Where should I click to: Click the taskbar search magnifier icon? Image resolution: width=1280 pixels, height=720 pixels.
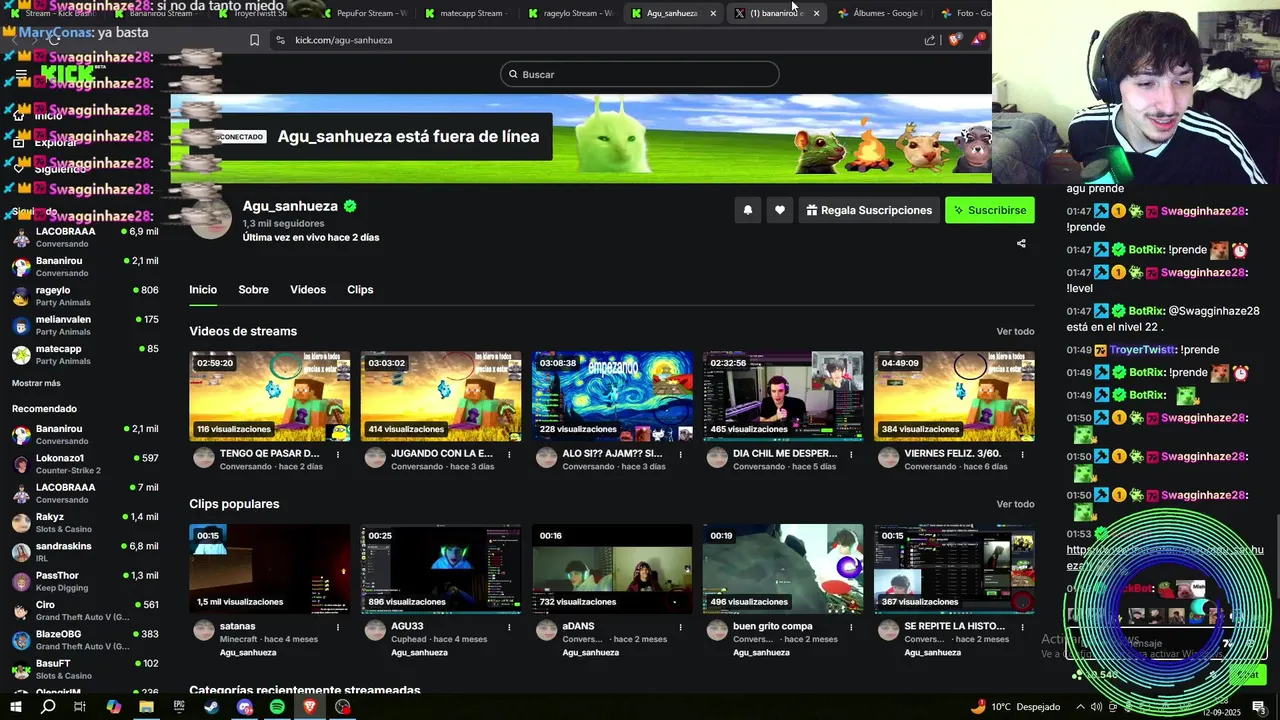tap(48, 707)
